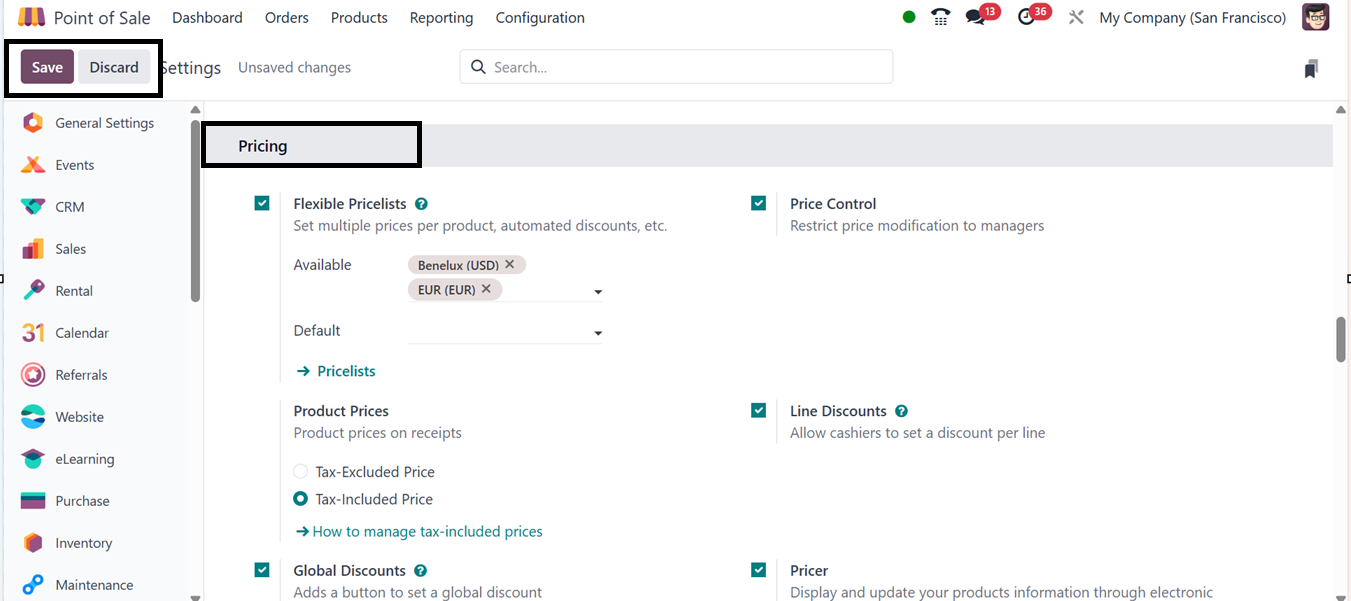Click the Save button
Screen dimensions: 1351x601
[x=47, y=67]
